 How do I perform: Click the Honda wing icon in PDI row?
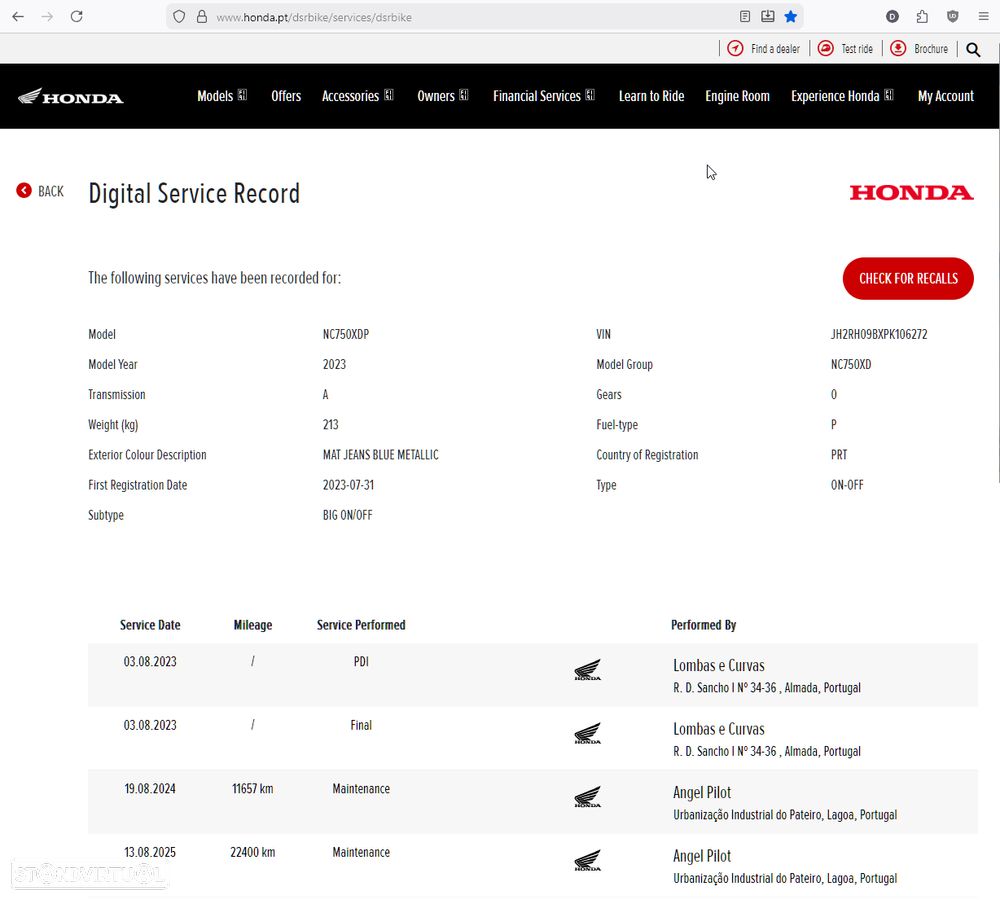coord(587,670)
